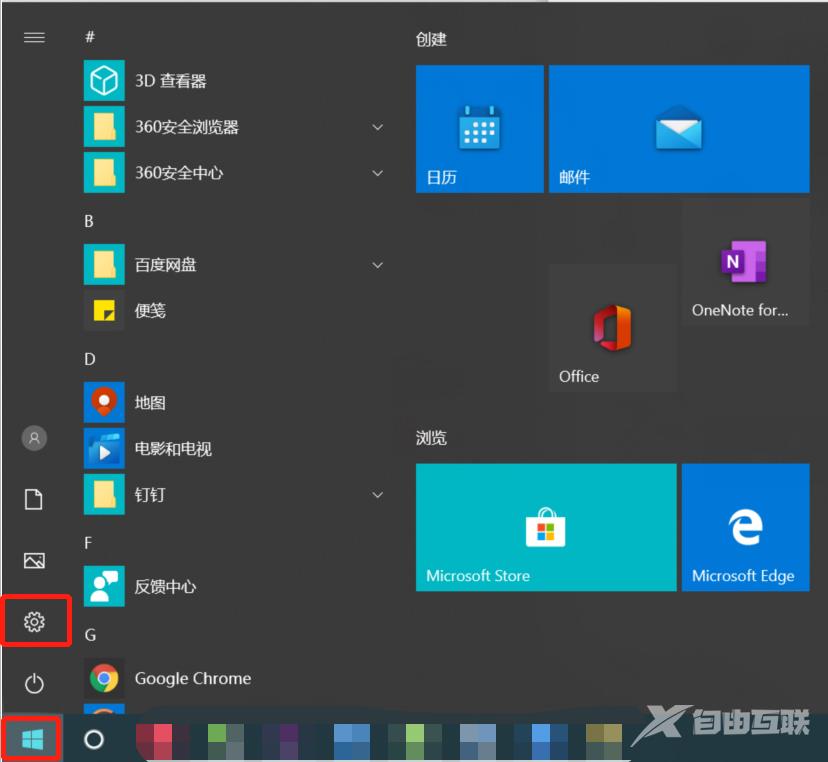Select the 便笺 text label

(150, 311)
